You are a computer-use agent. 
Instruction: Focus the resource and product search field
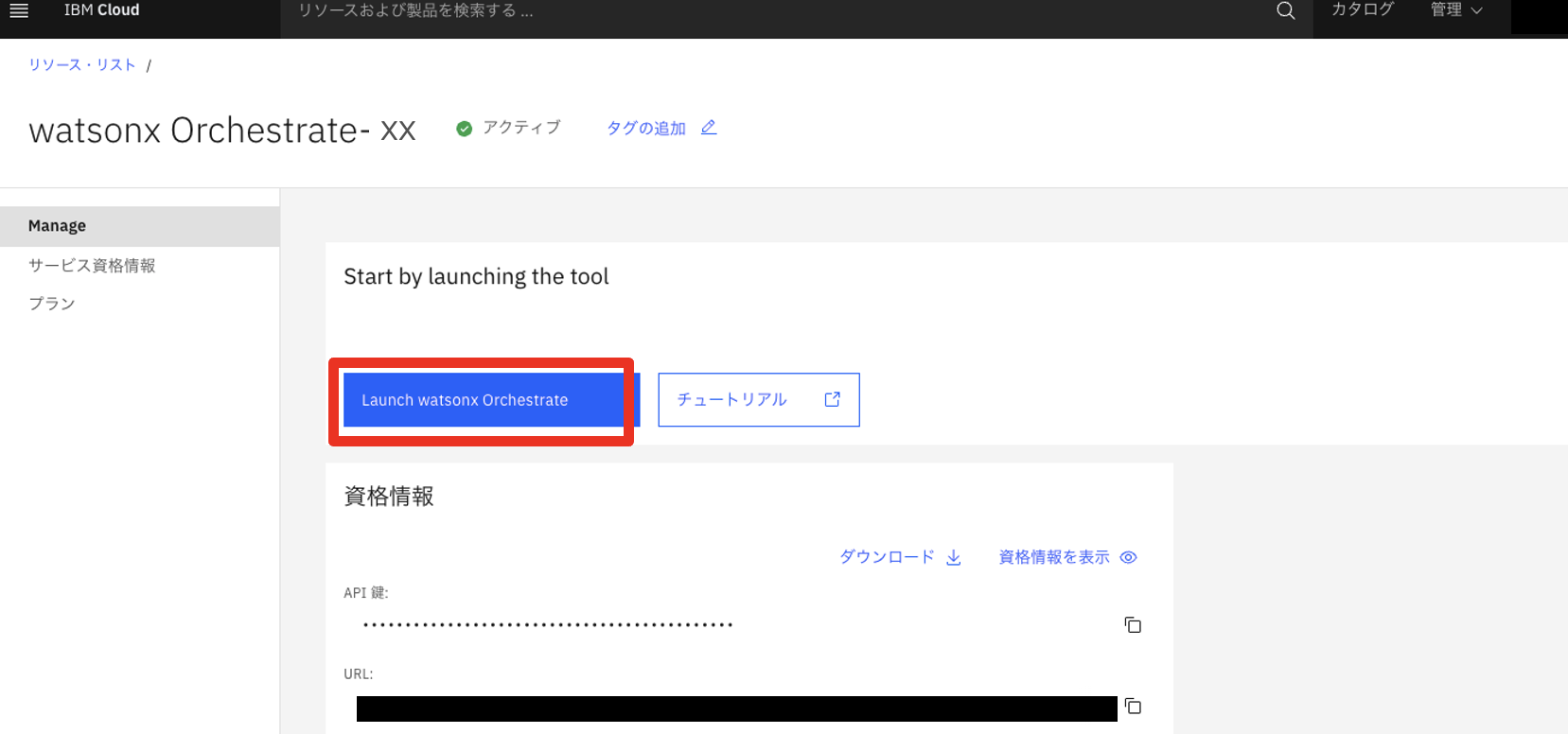pos(776,11)
